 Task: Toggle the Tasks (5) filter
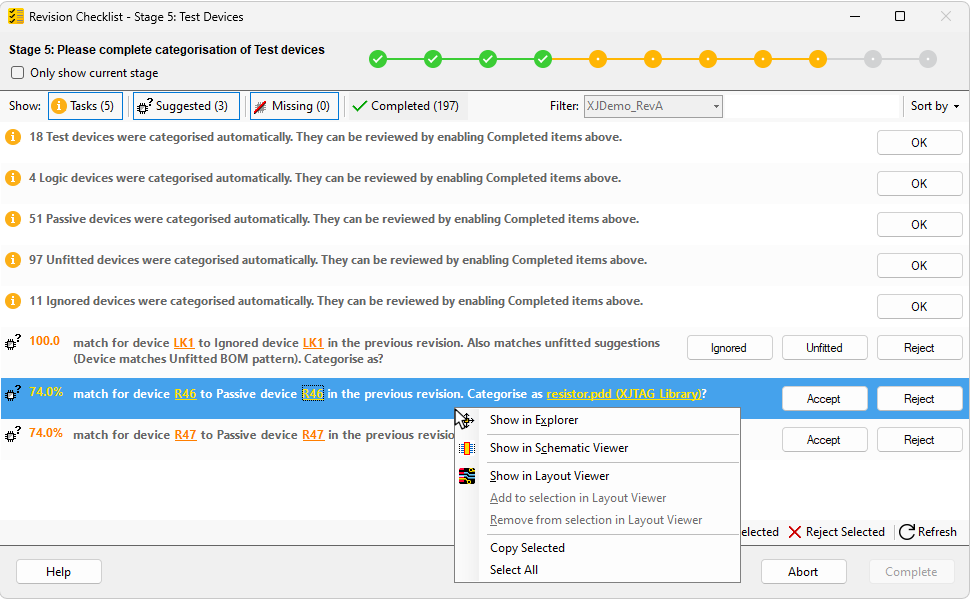pos(82,106)
